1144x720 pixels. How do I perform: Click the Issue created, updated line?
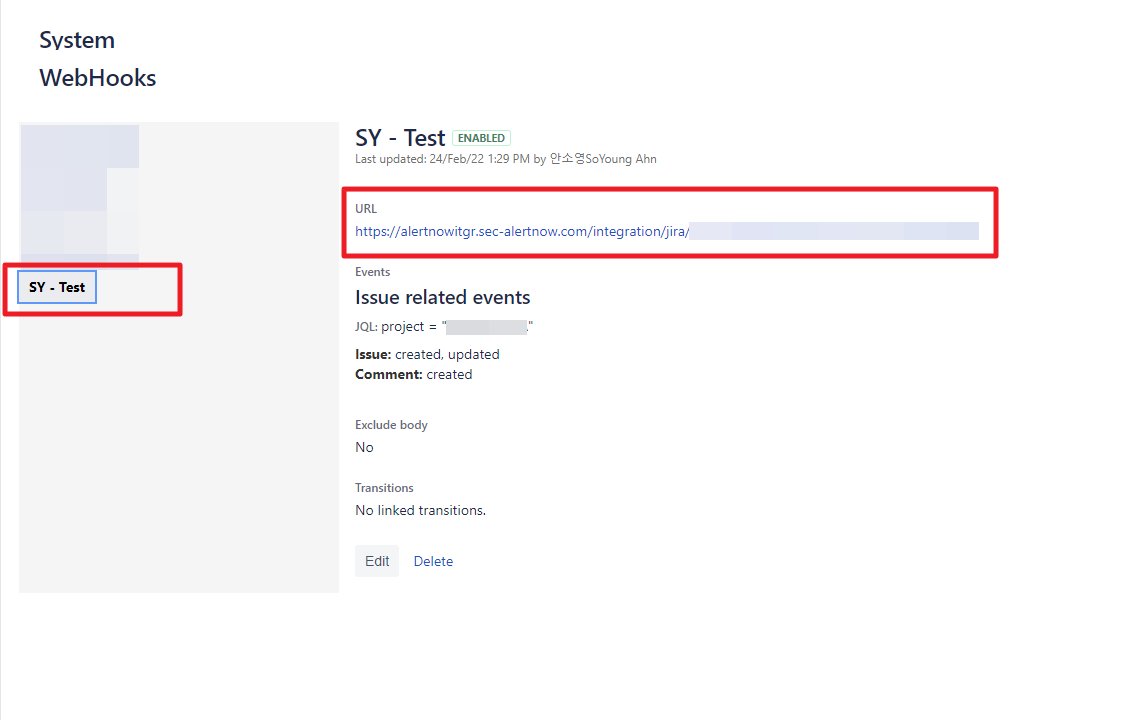(427, 354)
